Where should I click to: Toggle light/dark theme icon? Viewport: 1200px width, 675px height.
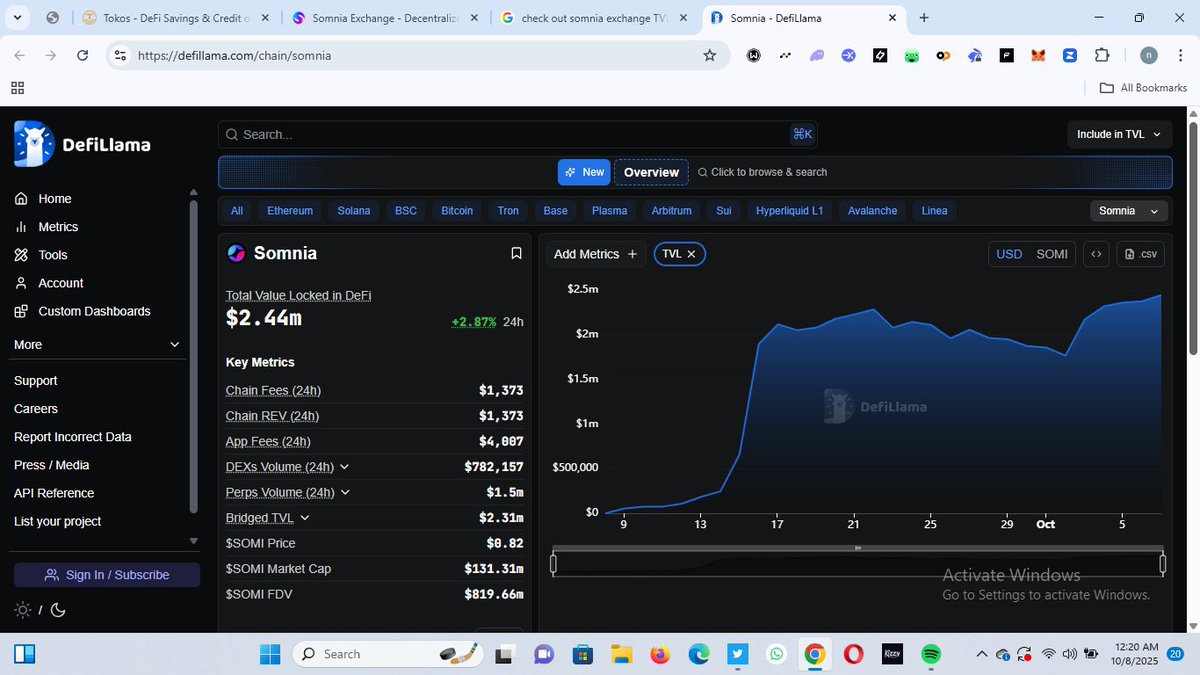pos(39,609)
